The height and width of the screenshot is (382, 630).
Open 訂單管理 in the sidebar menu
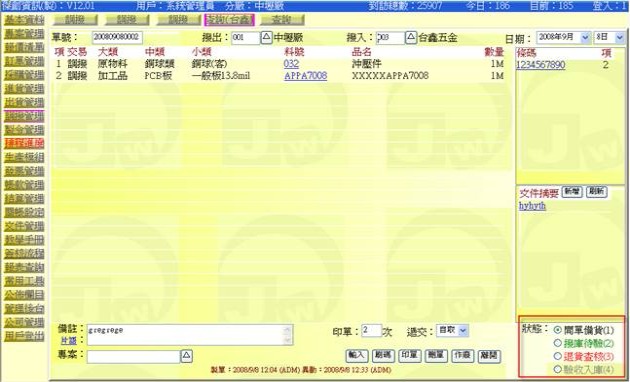(x=24, y=61)
